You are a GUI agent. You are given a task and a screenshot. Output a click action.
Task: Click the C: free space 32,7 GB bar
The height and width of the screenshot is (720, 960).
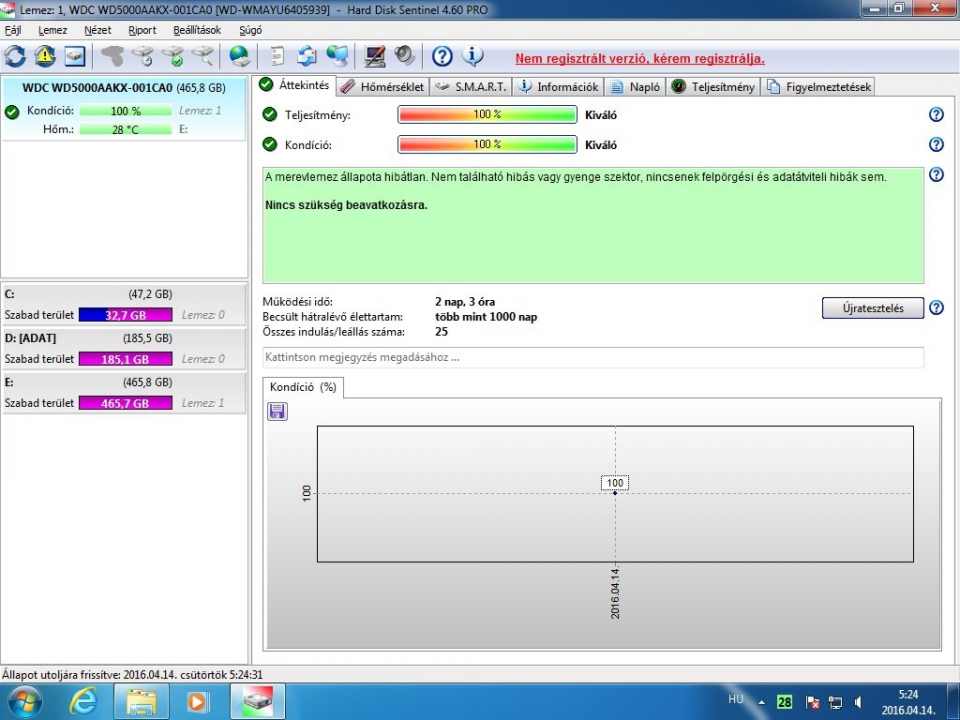[x=126, y=315]
